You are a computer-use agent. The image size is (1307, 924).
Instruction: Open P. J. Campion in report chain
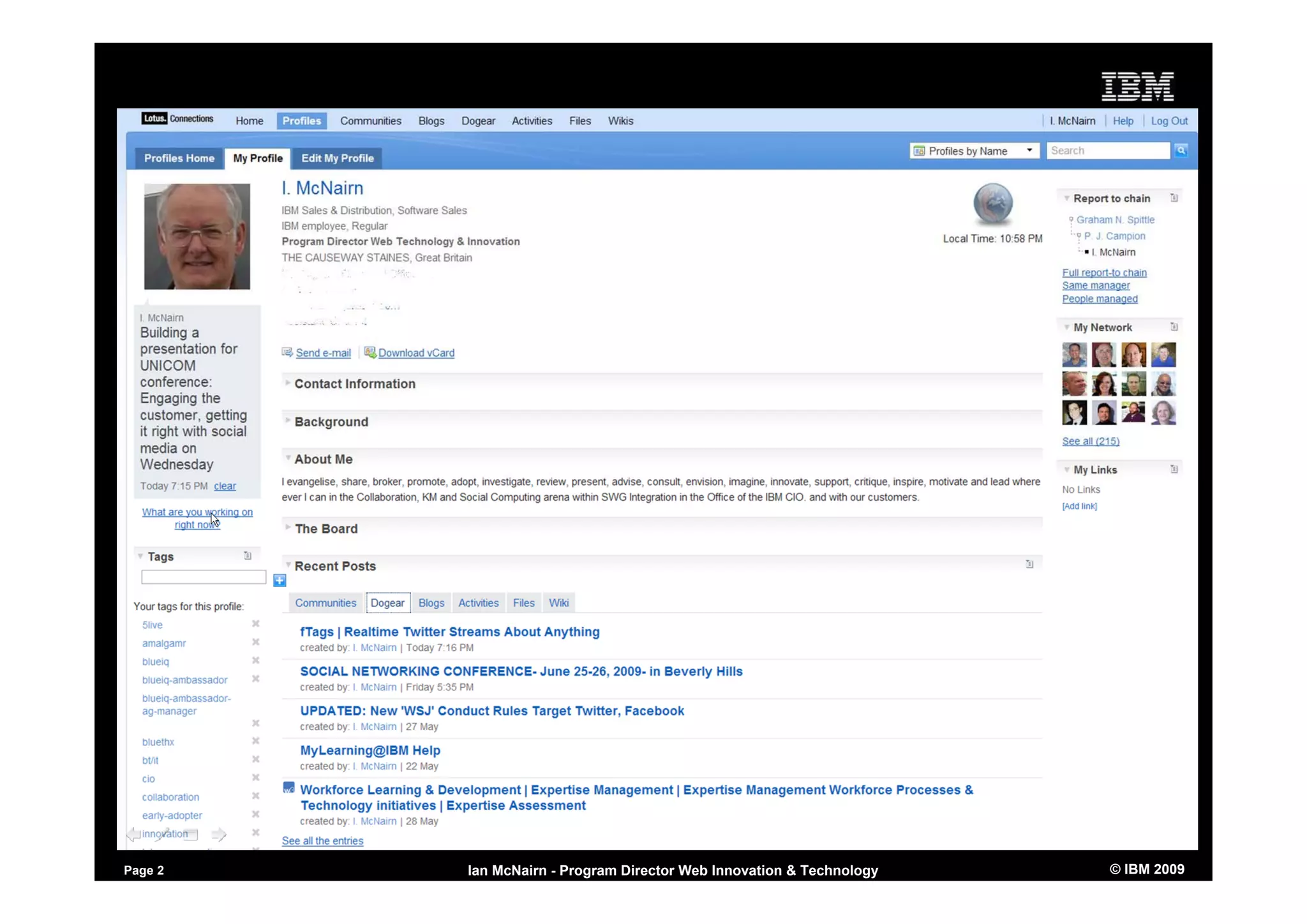coord(1114,236)
